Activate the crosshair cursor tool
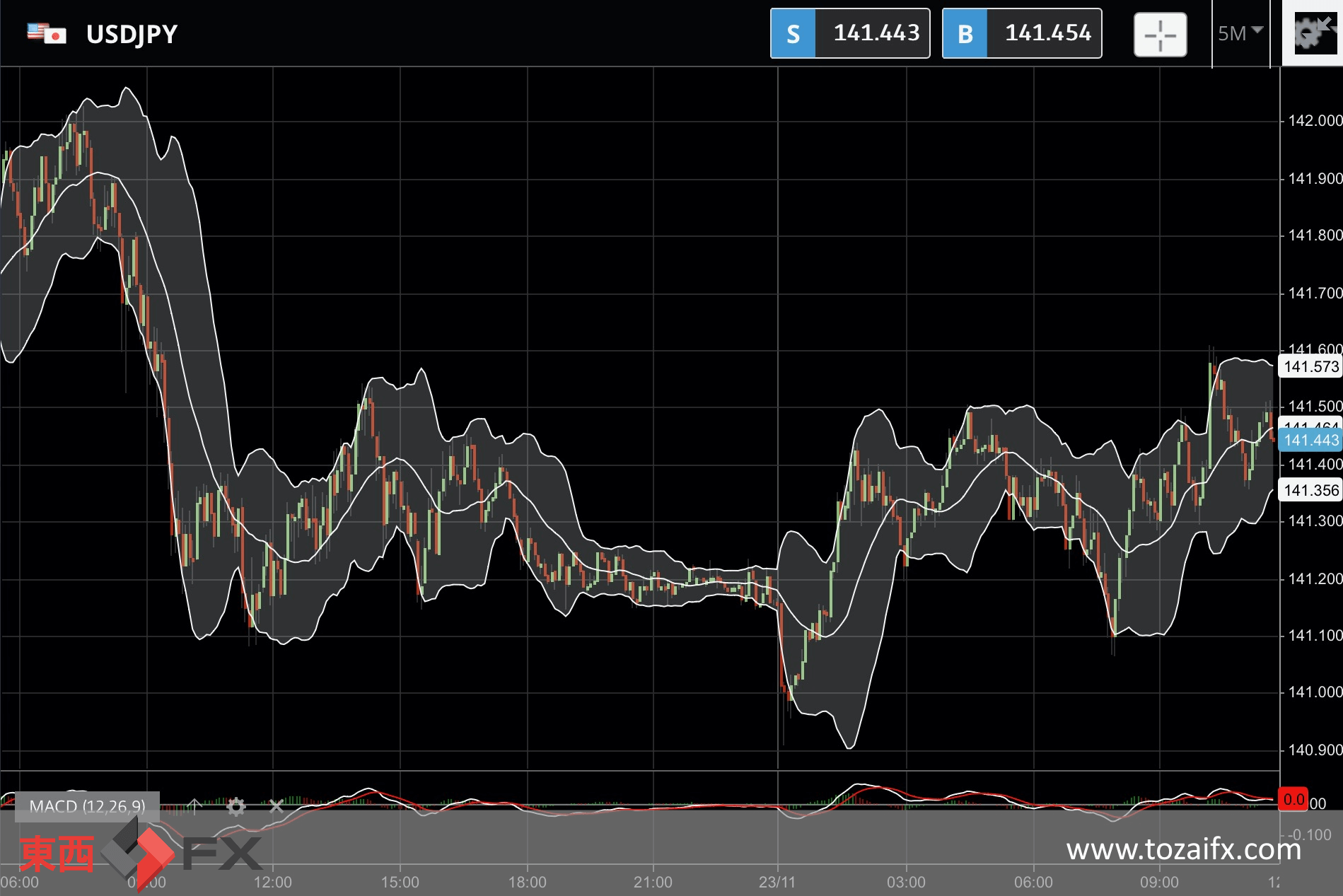Image resolution: width=1343 pixels, height=896 pixels. pyautogui.click(x=1160, y=35)
